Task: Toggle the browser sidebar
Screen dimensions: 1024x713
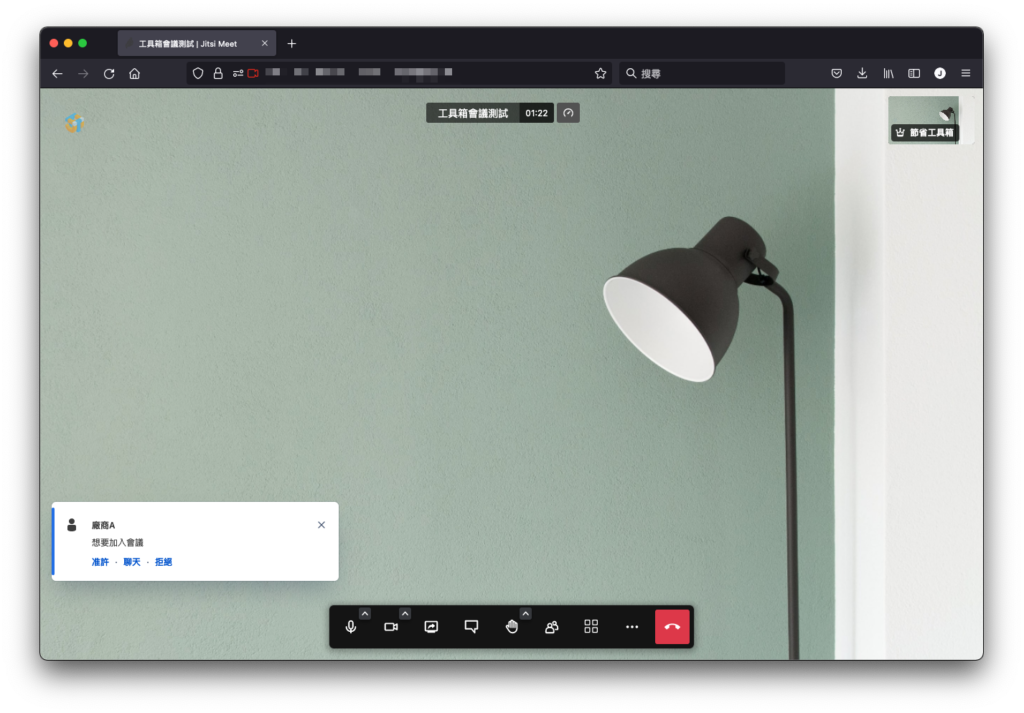Action: point(914,74)
